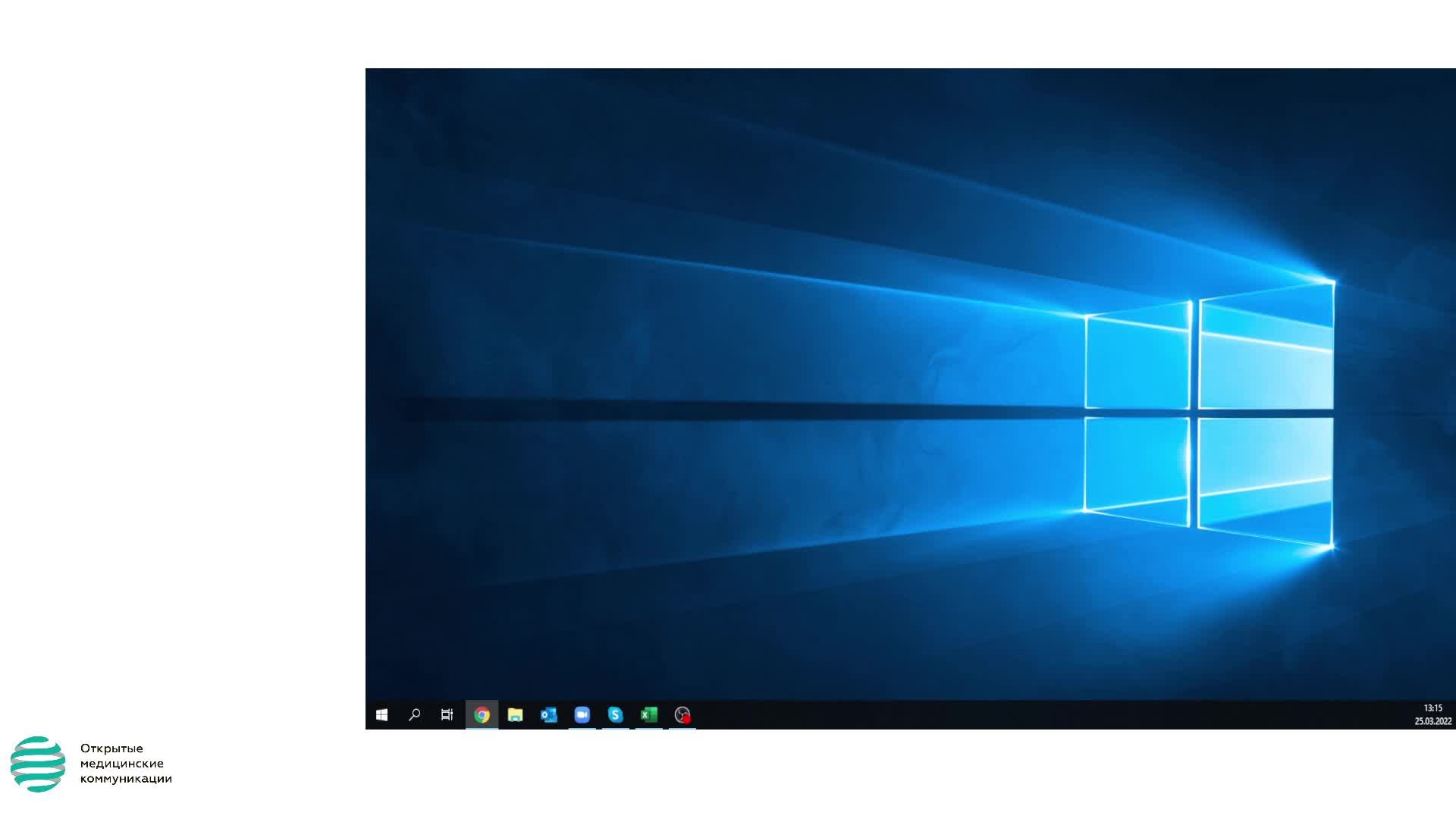Switch to Skype in the taskbar

coord(615,715)
